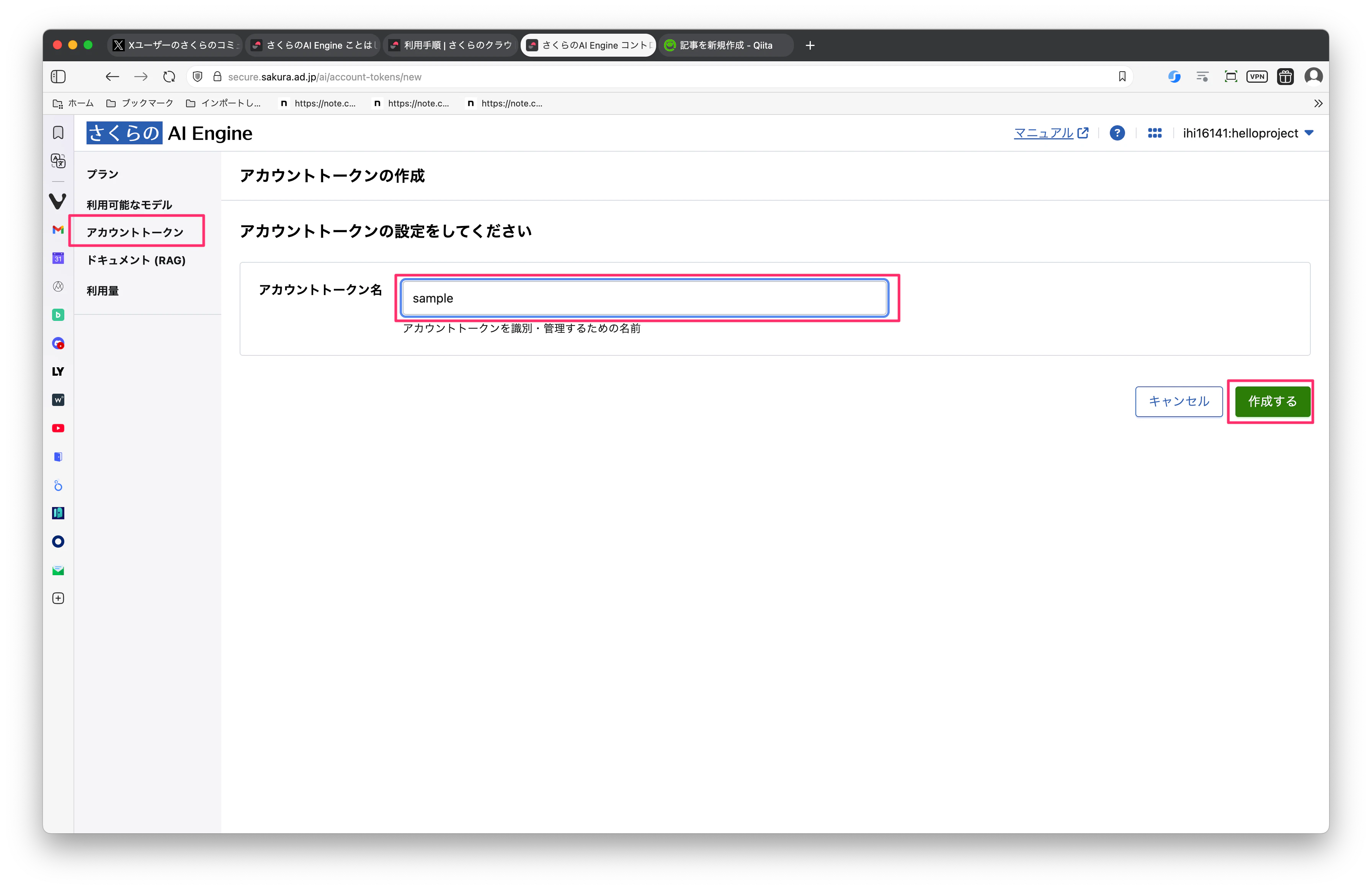Select 利用可能なモデル in side navigation
This screenshot has width=1372, height=890.
pos(129,204)
